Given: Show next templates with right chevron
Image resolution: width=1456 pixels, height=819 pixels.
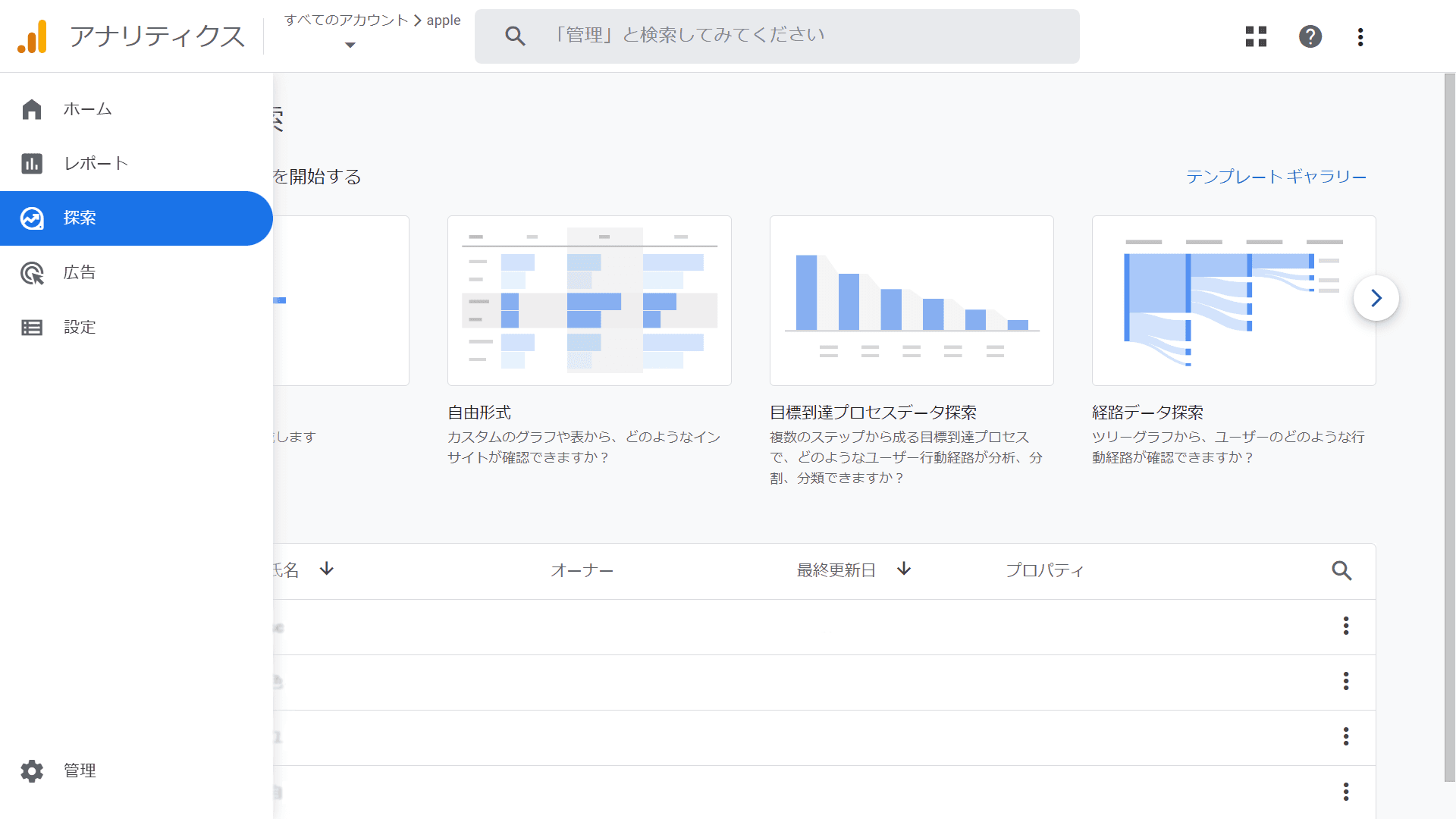Looking at the screenshot, I should 1376,298.
